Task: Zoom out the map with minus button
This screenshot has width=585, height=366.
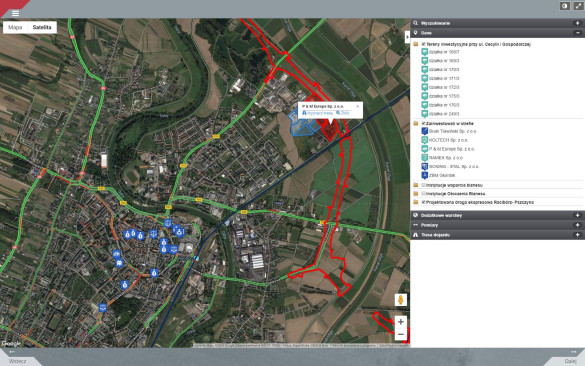Action: [401, 334]
